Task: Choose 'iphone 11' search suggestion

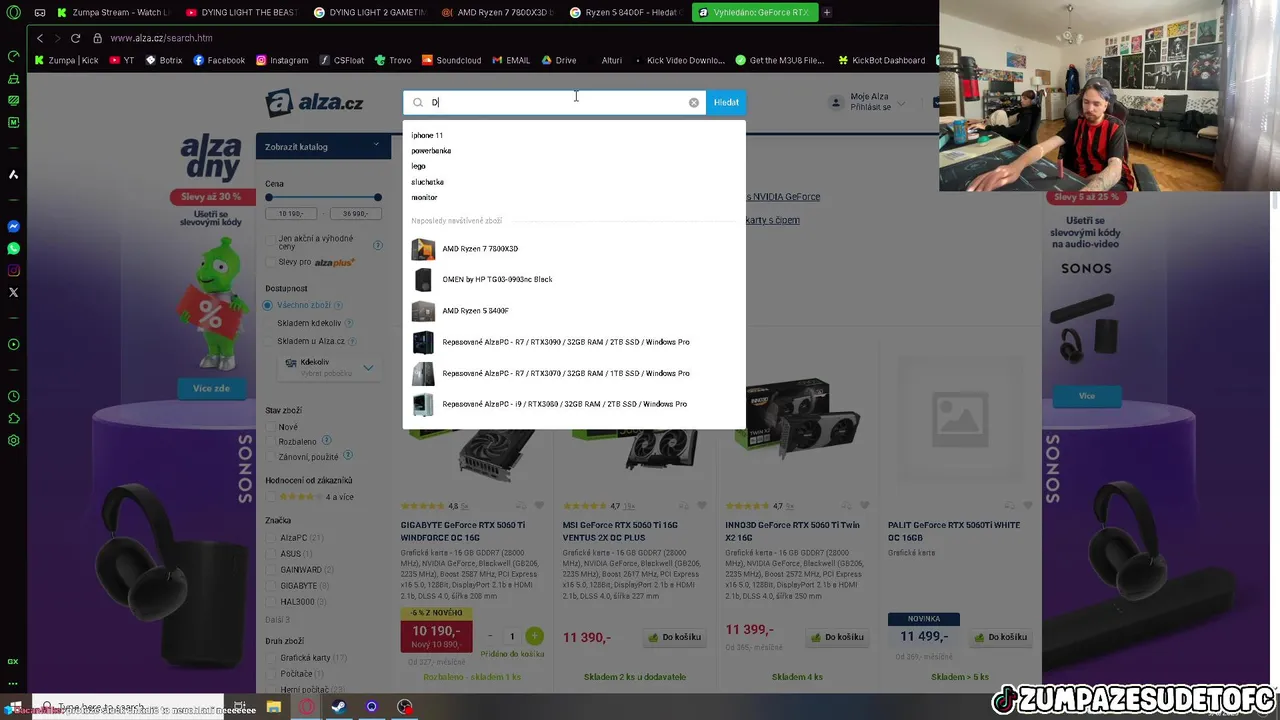Action: [427, 135]
